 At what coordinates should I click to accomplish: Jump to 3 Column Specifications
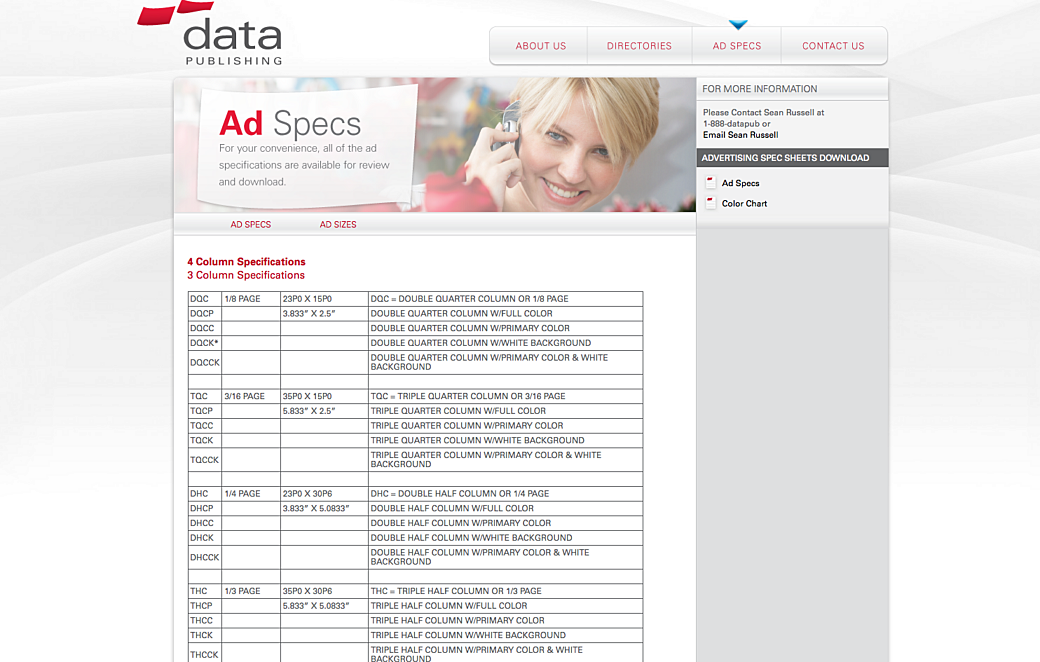click(x=246, y=275)
